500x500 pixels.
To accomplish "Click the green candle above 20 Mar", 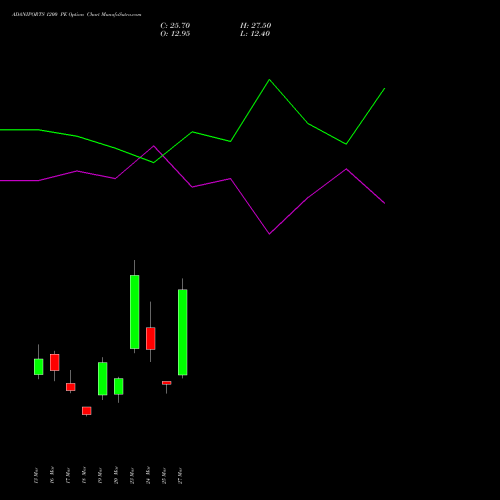I will click(x=119, y=386).
